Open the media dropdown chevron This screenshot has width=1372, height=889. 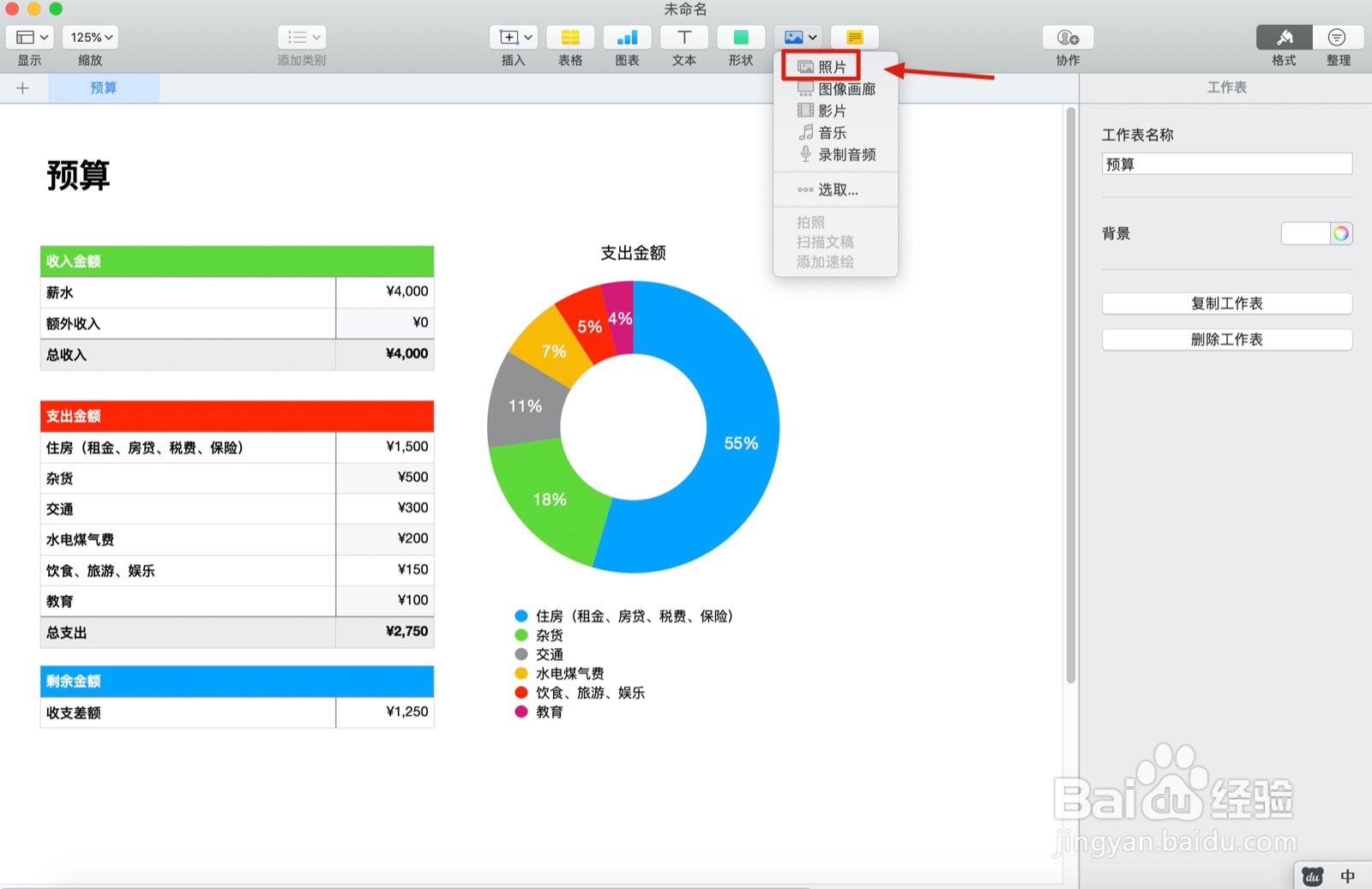tap(811, 37)
